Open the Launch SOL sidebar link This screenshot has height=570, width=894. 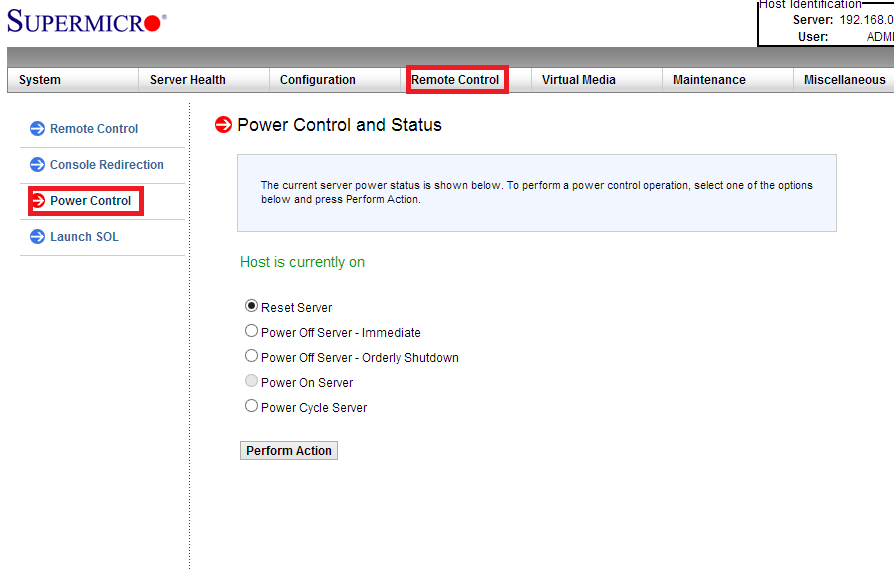[x=84, y=237]
